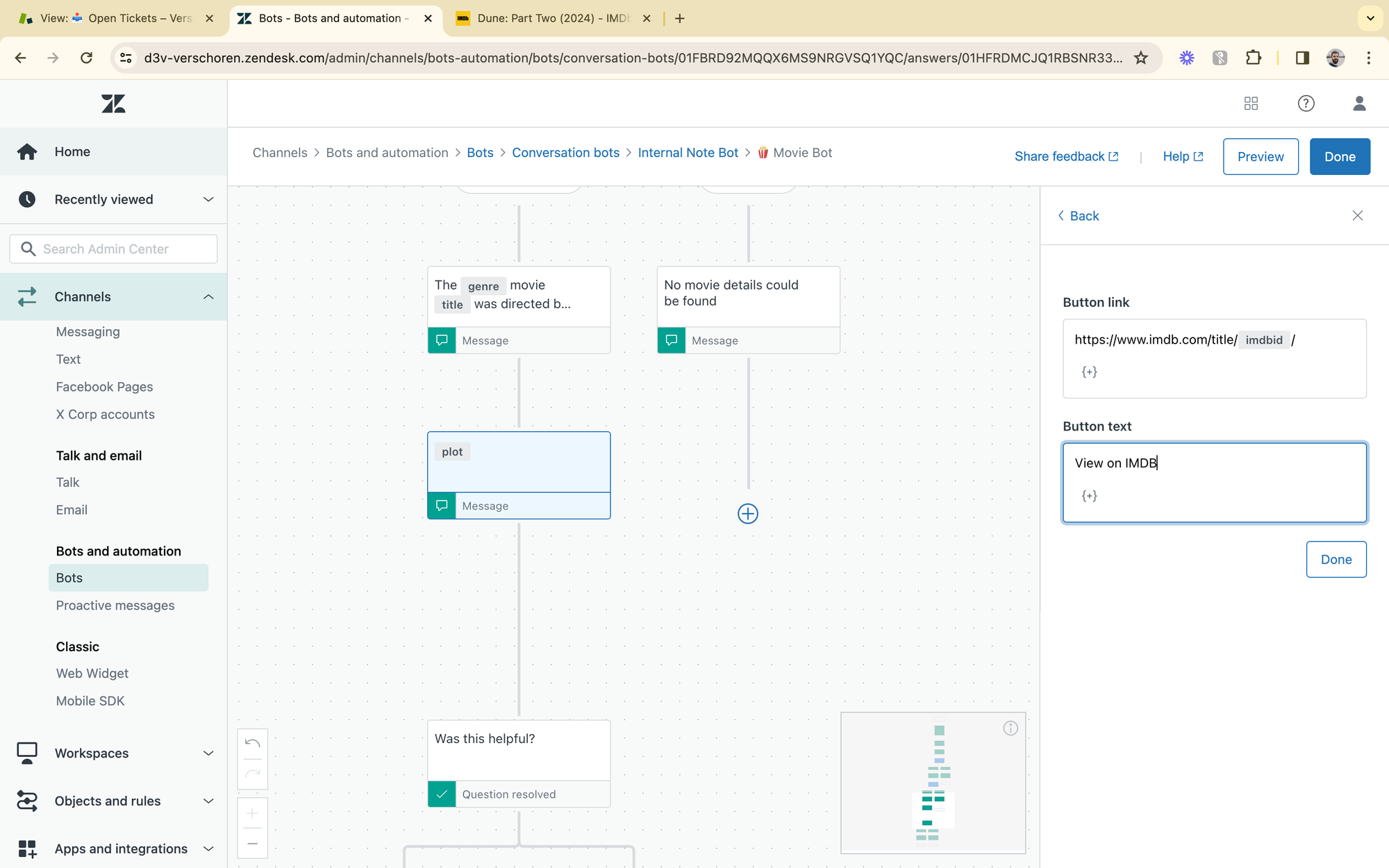This screenshot has height=868, width=1389.
Task: Open Proactive messages in sidebar
Action: pyautogui.click(x=115, y=606)
